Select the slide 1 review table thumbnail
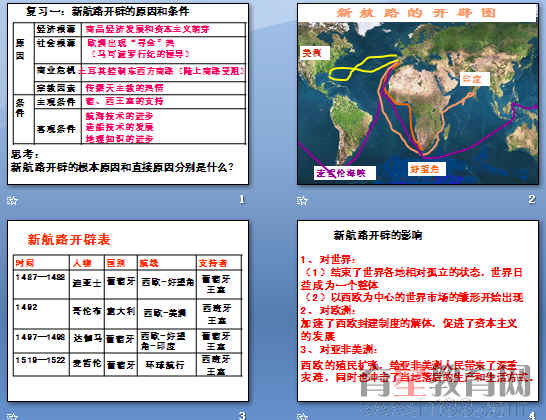This screenshot has width=546, height=420. pyautogui.click(x=128, y=94)
